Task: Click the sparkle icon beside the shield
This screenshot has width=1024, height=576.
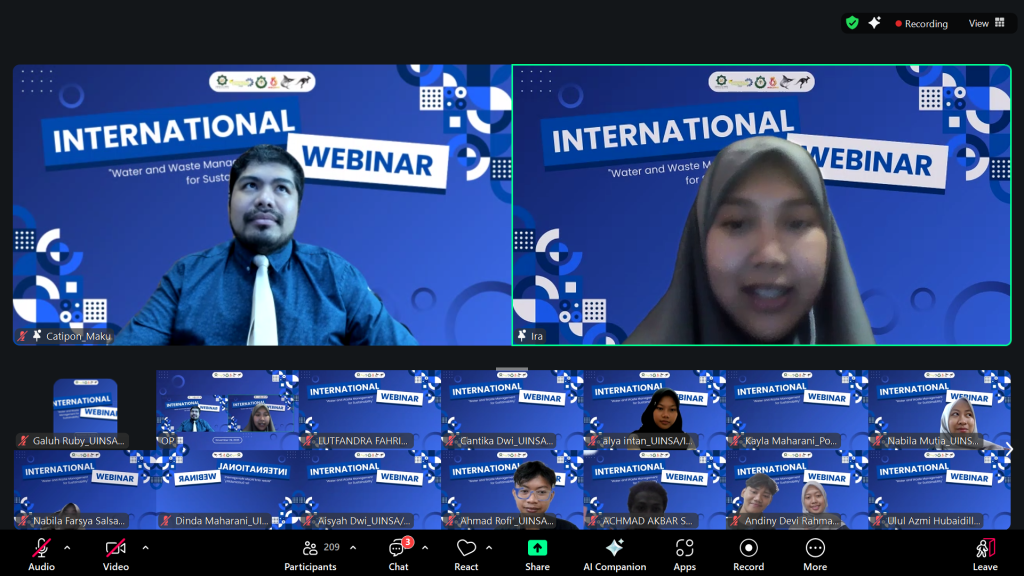Action: pos(874,23)
